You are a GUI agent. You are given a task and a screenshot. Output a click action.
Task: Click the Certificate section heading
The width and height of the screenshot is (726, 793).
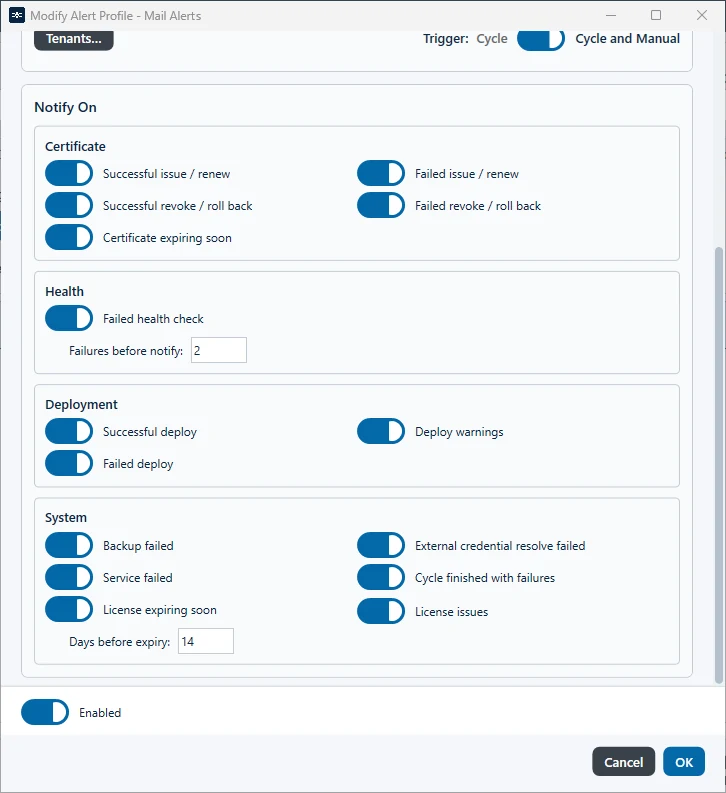[x=75, y=146]
